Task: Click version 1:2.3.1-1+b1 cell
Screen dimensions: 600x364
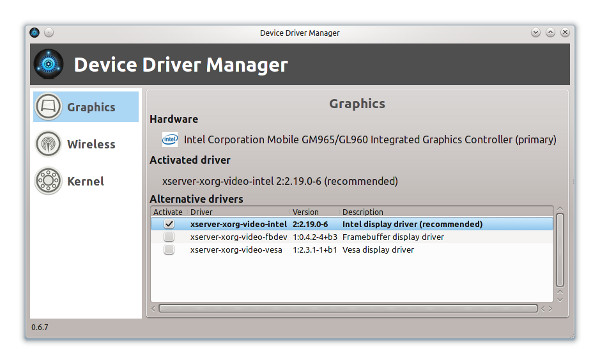Action: point(315,250)
